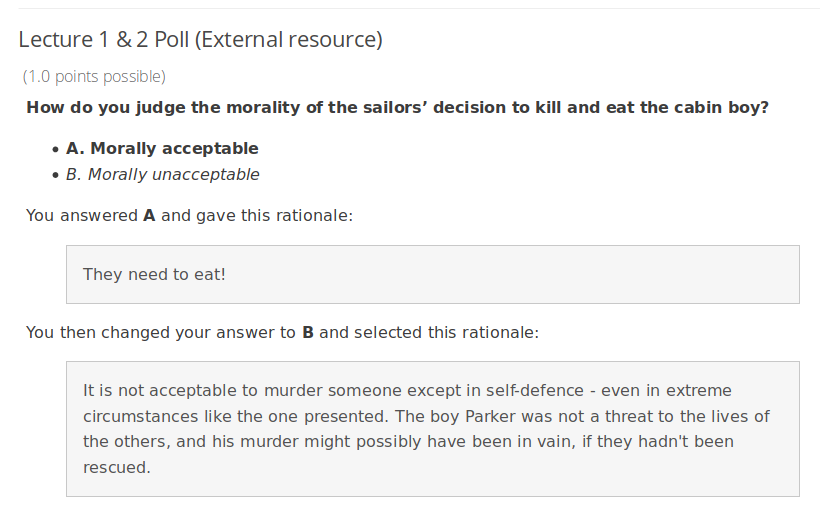
Task: Click the "(1.0 points possible)" label
Action: point(94,76)
